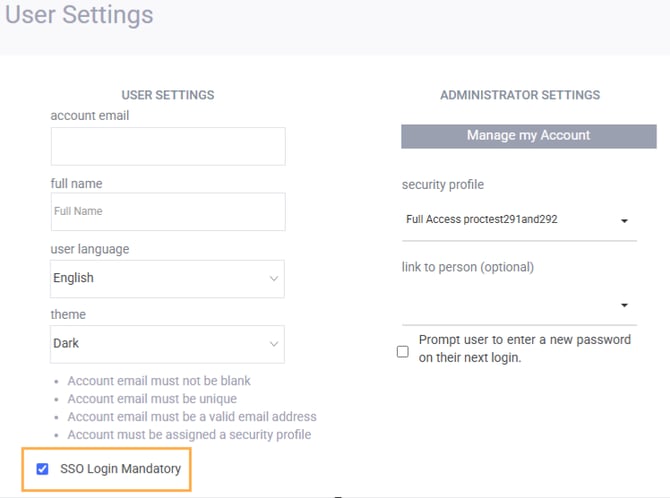The height and width of the screenshot is (498, 670).
Task: Click the Full Name text field
Action: point(167,212)
